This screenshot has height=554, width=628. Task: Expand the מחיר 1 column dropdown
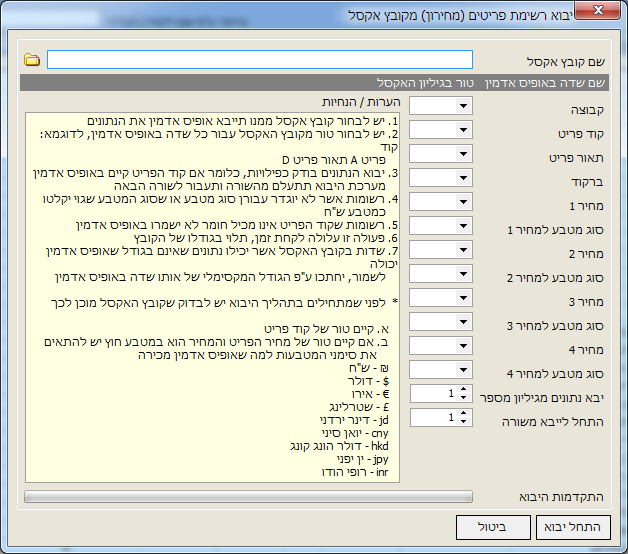tap(463, 202)
